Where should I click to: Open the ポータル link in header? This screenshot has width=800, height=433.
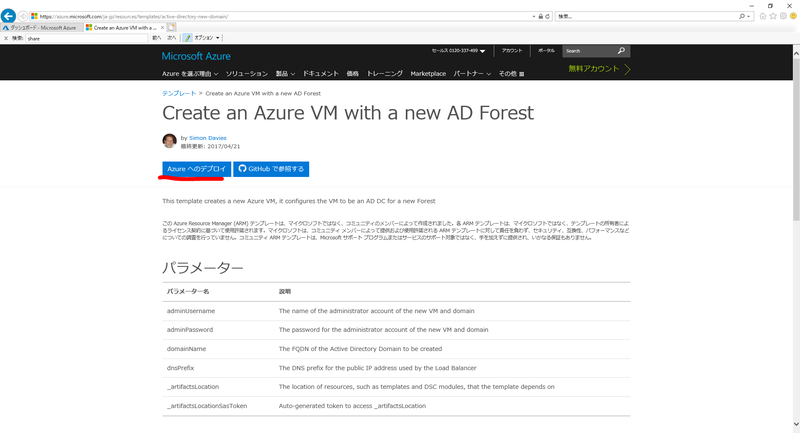pyautogui.click(x=546, y=51)
